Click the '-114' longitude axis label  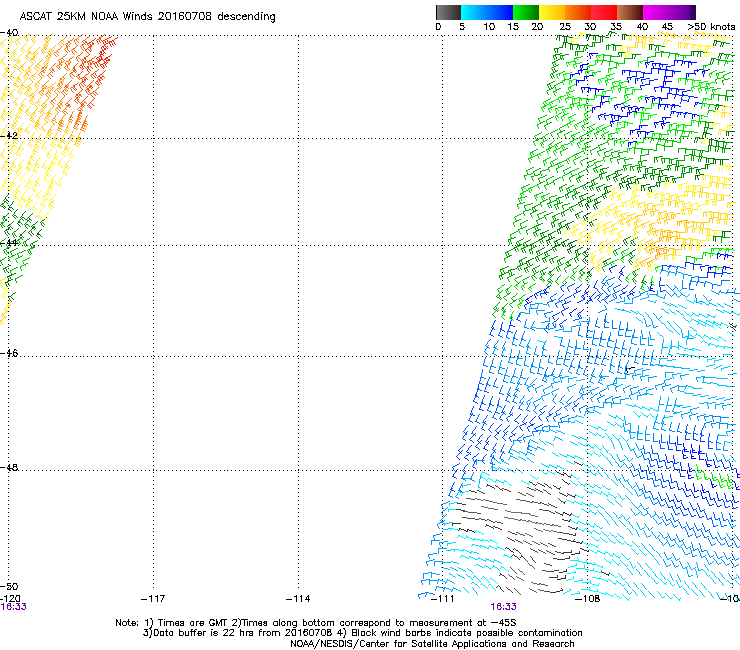[x=298, y=599]
